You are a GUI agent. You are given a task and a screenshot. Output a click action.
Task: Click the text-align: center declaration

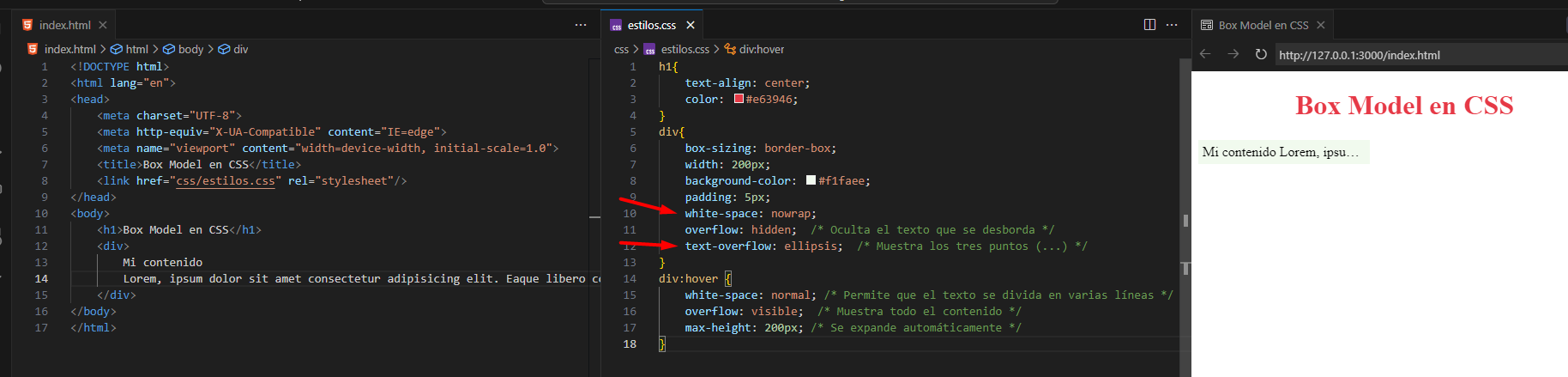747,82
